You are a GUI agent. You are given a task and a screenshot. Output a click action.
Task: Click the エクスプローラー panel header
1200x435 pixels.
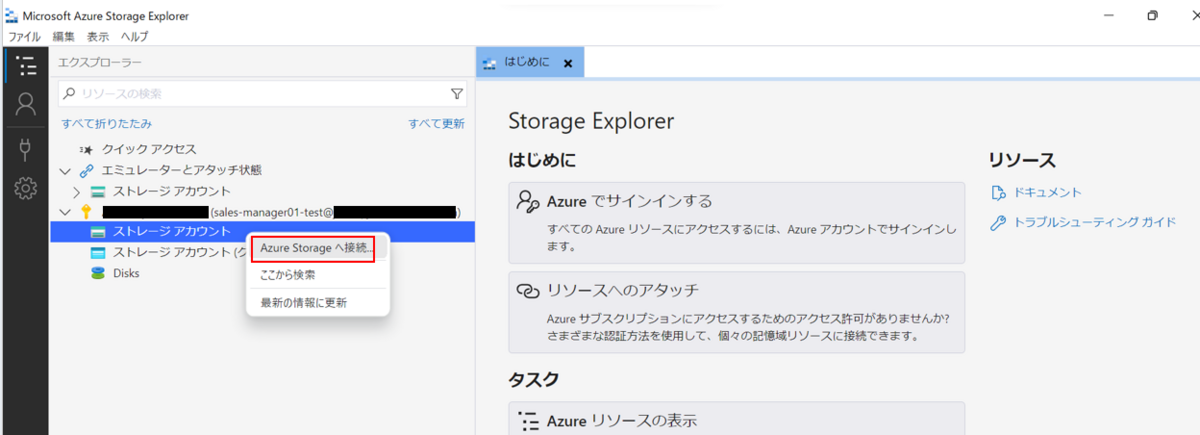[100, 62]
